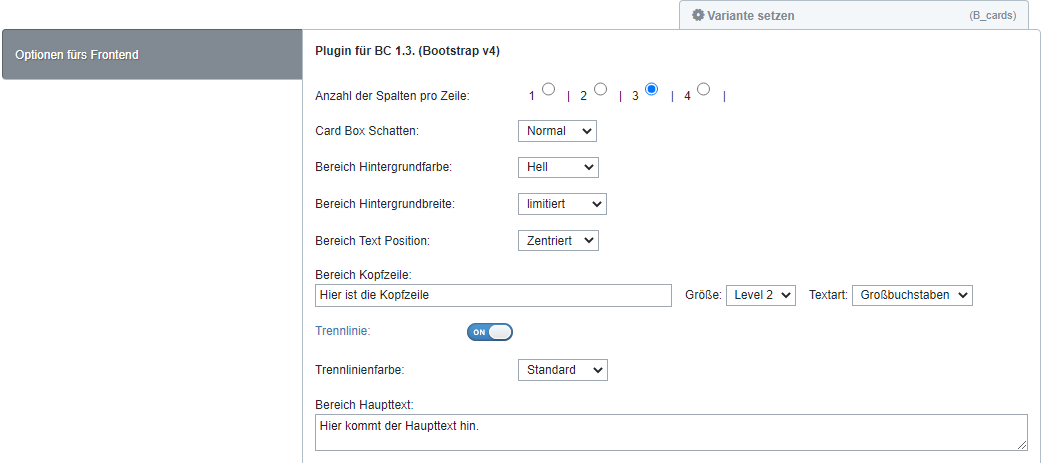The height and width of the screenshot is (463, 1049).
Task: Select 2 columns per row radio button
Action: pyautogui.click(x=600, y=89)
